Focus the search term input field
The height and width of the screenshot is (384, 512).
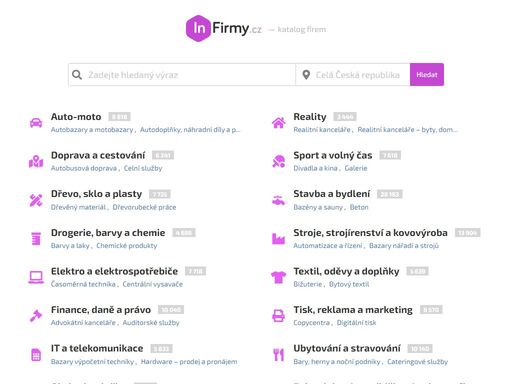(x=182, y=75)
